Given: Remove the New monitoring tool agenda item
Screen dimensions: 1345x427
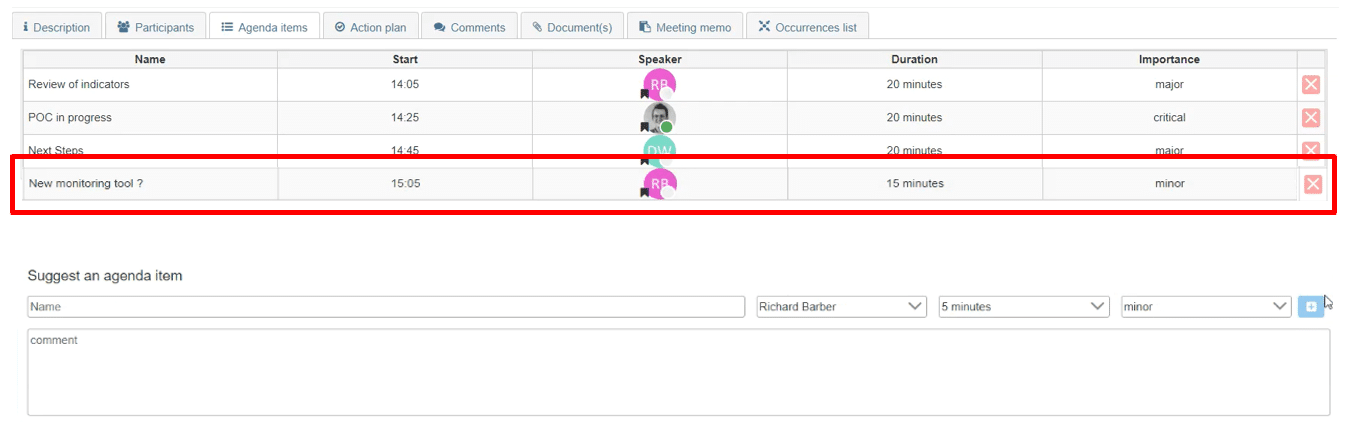Looking at the screenshot, I should tap(1312, 184).
